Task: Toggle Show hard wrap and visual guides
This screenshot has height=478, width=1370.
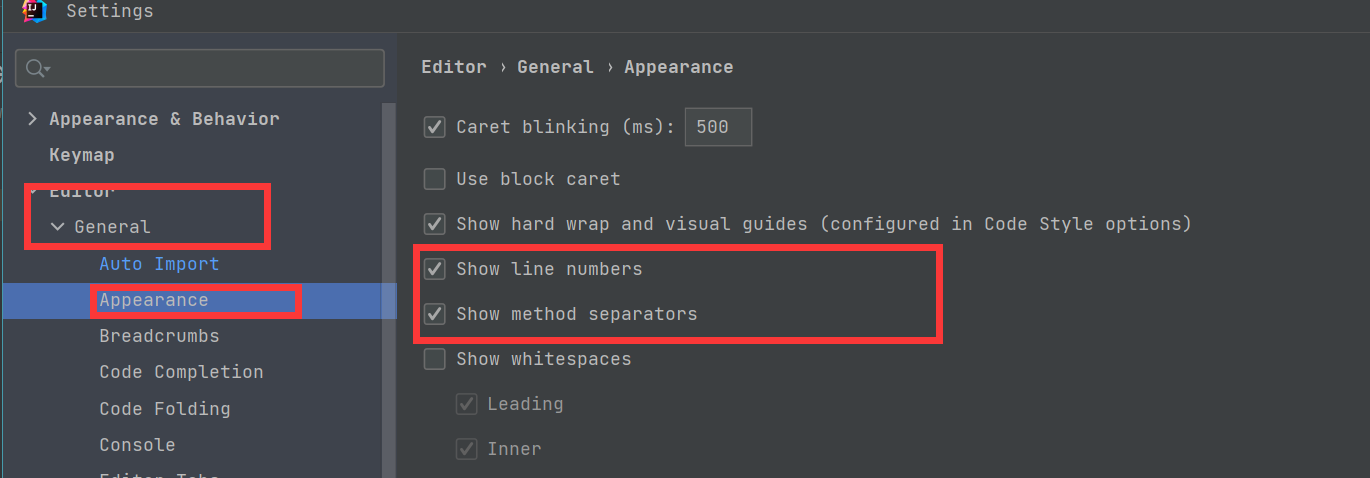Action: (435, 224)
